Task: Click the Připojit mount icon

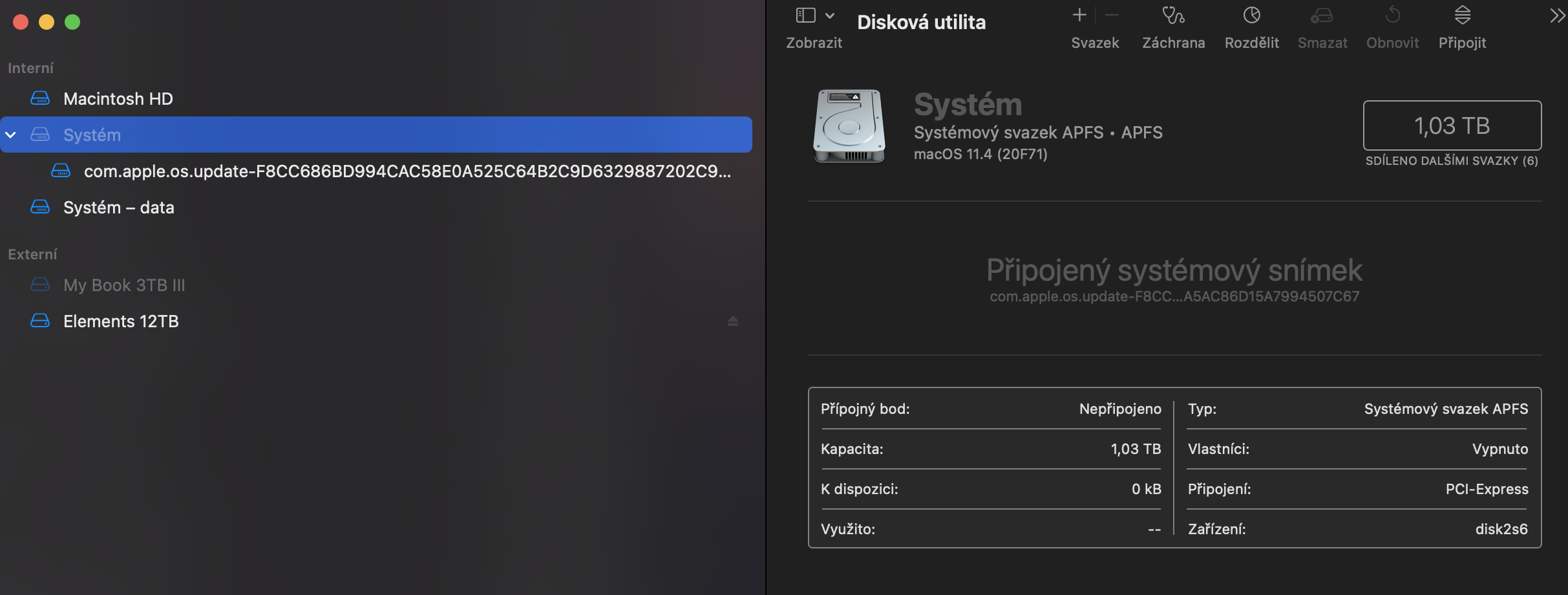Action: (x=1462, y=16)
